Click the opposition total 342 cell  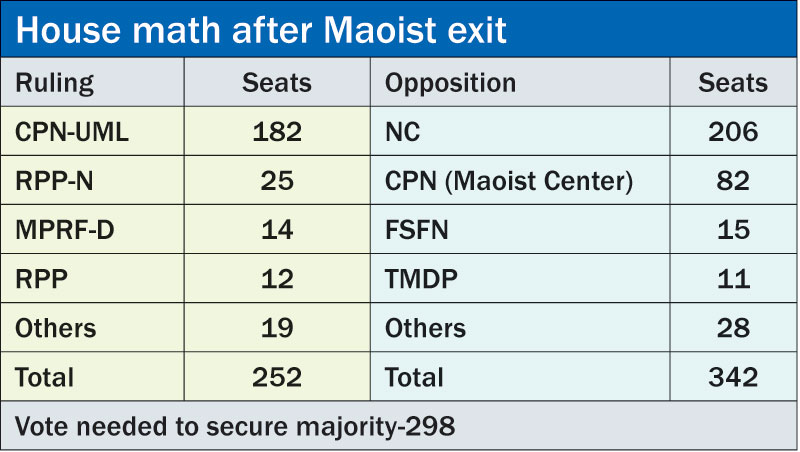[x=732, y=377]
